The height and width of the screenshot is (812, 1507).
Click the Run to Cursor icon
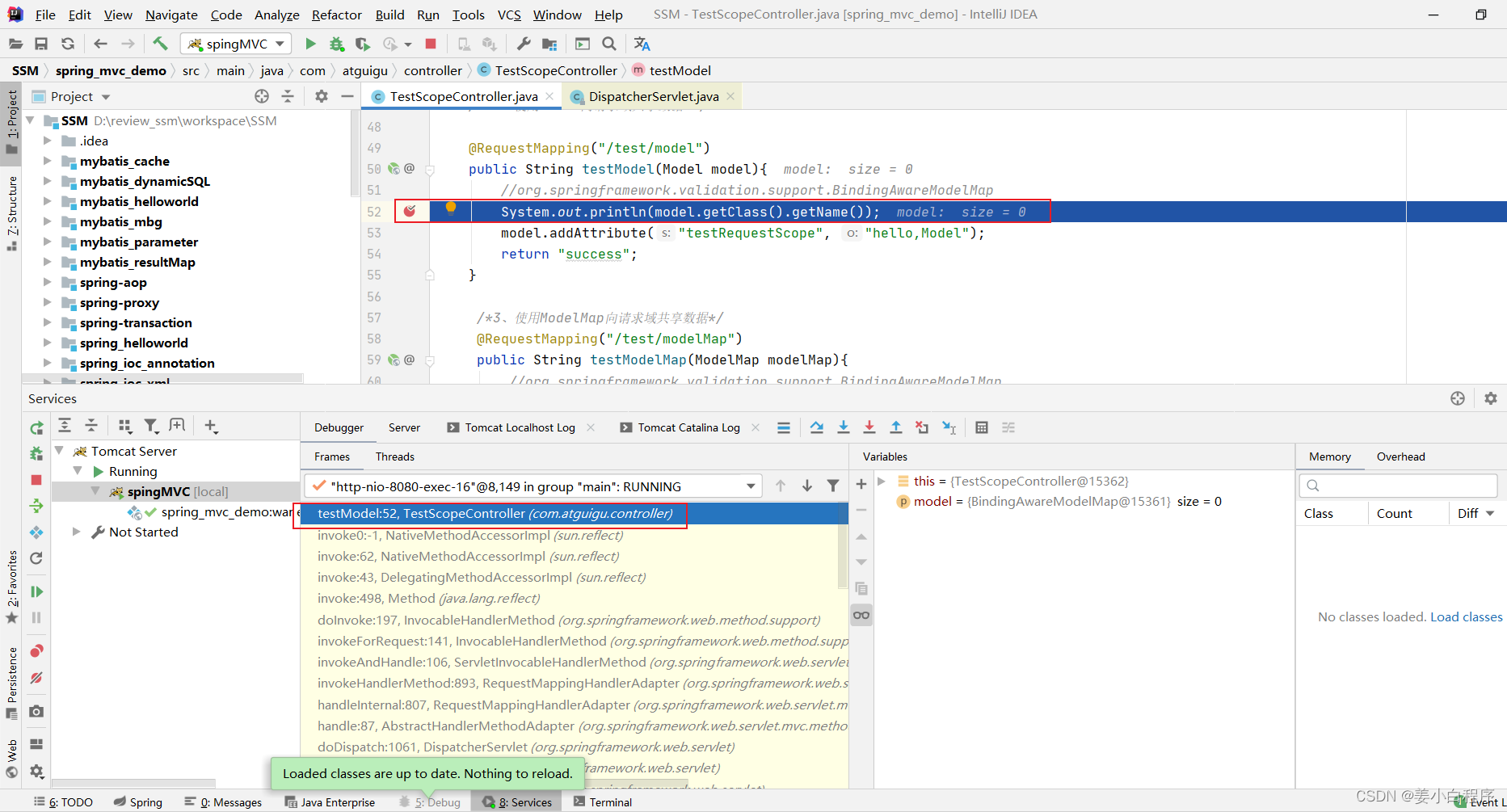coord(949,427)
